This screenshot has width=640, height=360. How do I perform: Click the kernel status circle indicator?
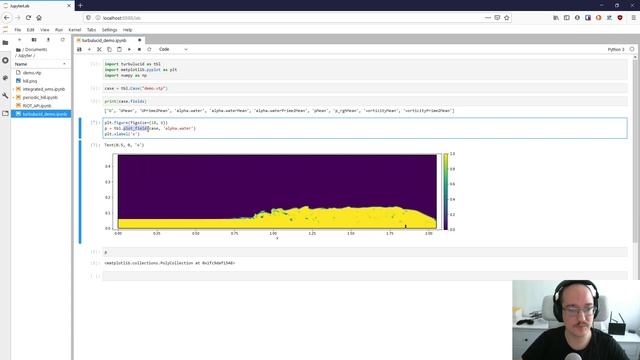632,49
